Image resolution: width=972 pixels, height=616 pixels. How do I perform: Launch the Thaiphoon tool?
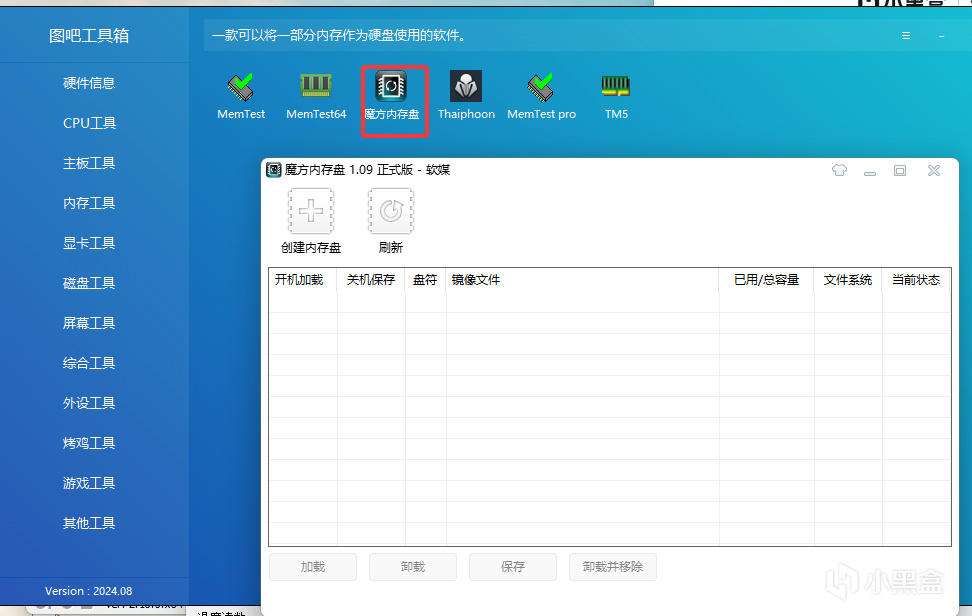[466, 86]
